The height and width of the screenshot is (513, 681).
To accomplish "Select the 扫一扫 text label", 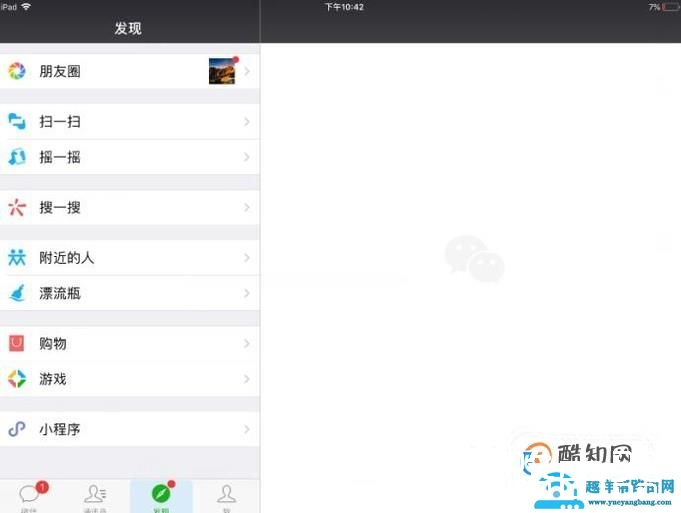I will pyautogui.click(x=60, y=122).
